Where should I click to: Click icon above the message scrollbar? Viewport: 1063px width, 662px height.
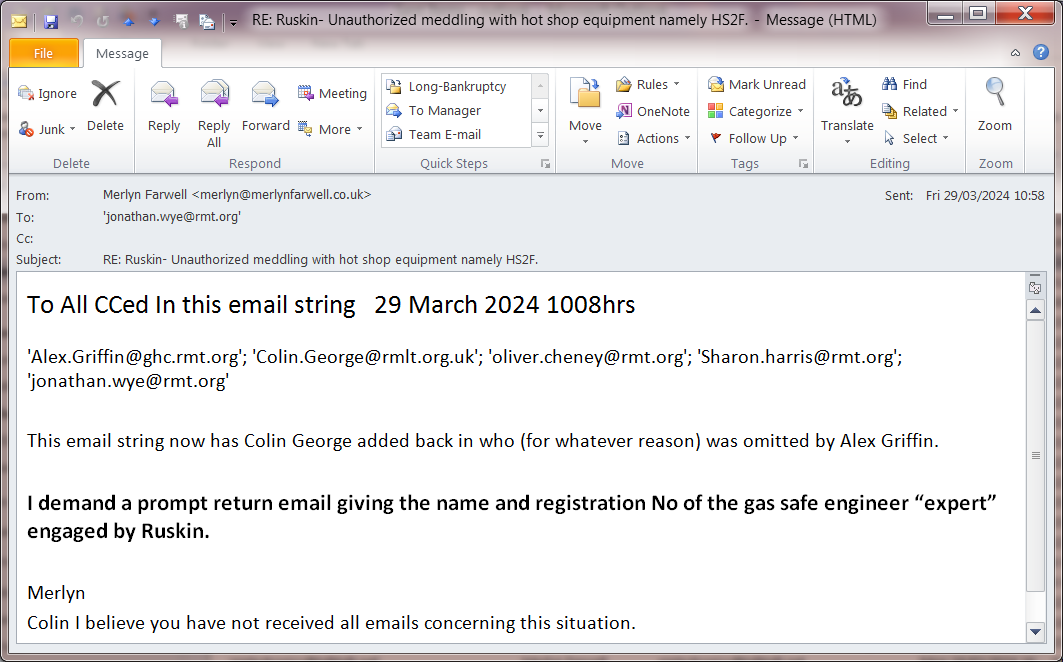[x=1035, y=288]
